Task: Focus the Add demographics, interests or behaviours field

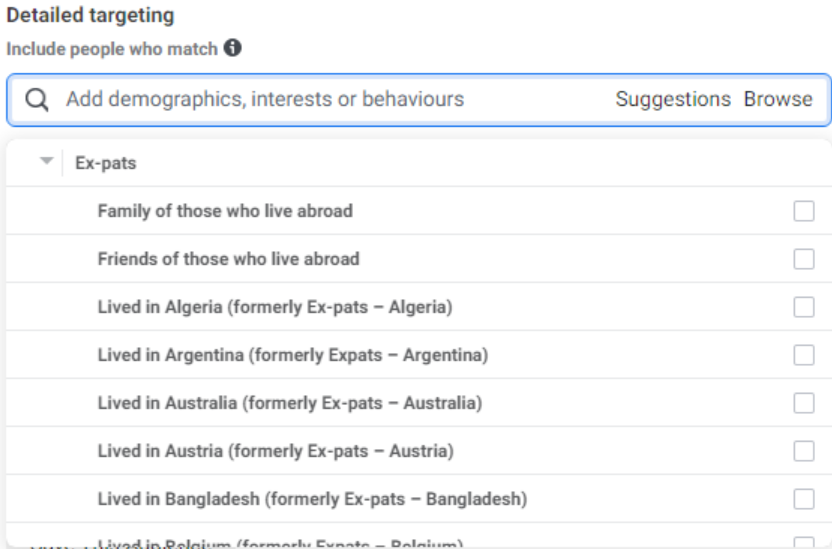Action: pyautogui.click(x=300, y=100)
